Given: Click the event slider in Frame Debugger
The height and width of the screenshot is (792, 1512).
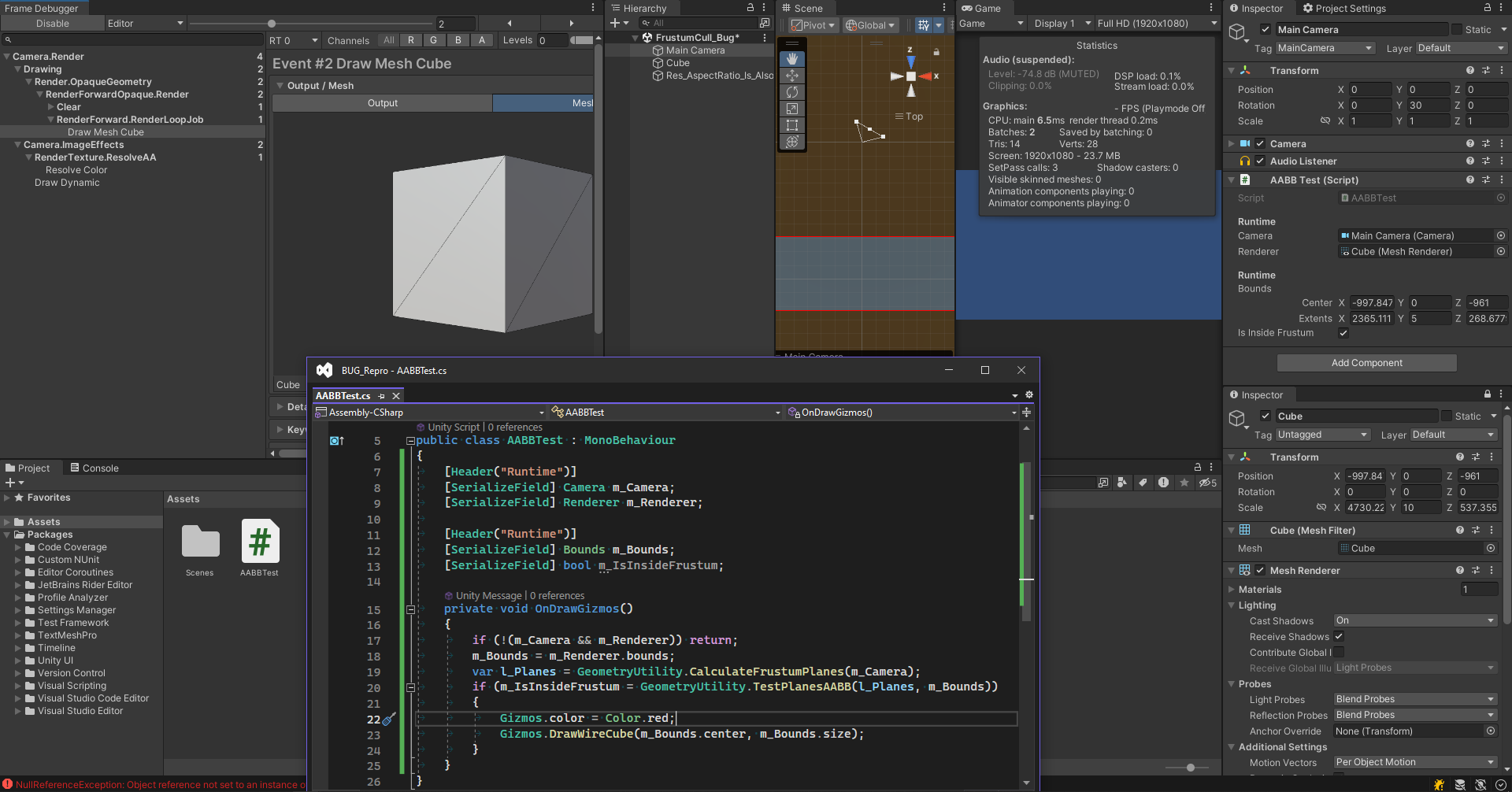Looking at the screenshot, I should tap(272, 23).
